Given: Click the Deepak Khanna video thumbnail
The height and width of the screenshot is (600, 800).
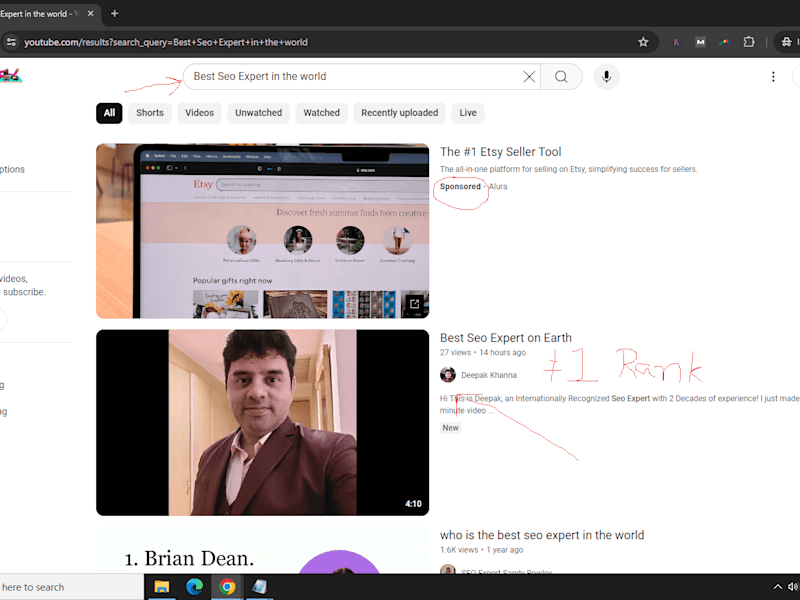Looking at the screenshot, I should 262,422.
